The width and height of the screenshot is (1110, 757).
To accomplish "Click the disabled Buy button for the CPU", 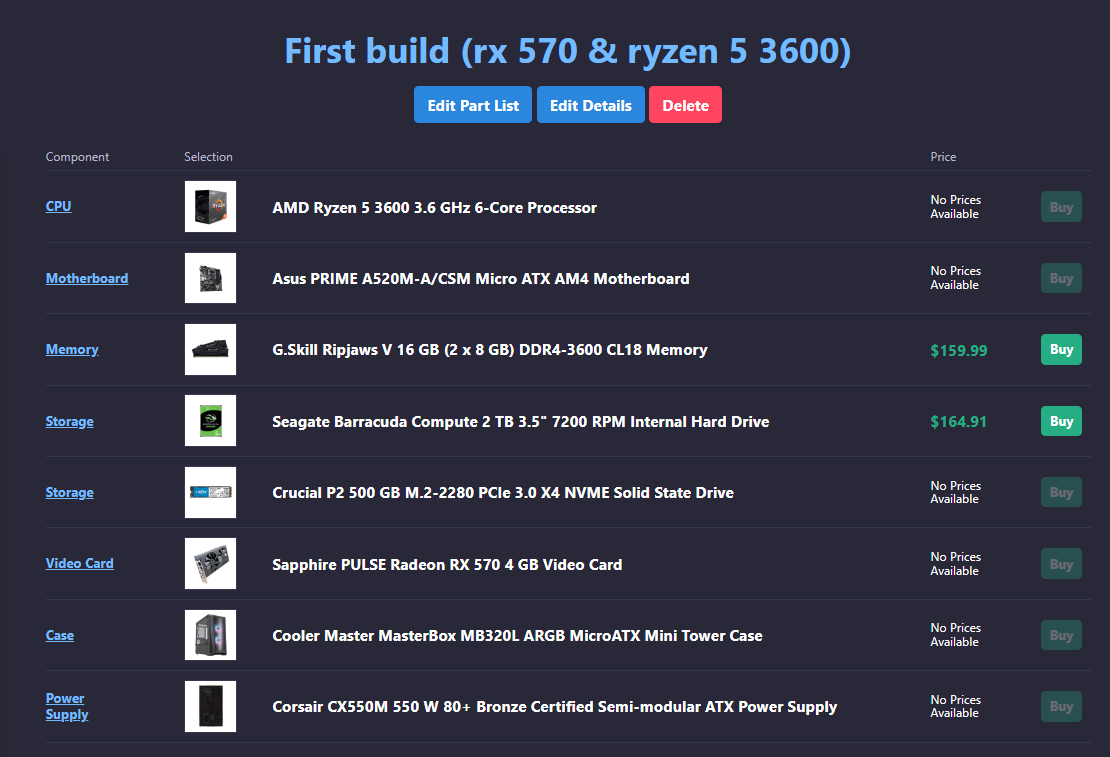I will click(x=1061, y=207).
